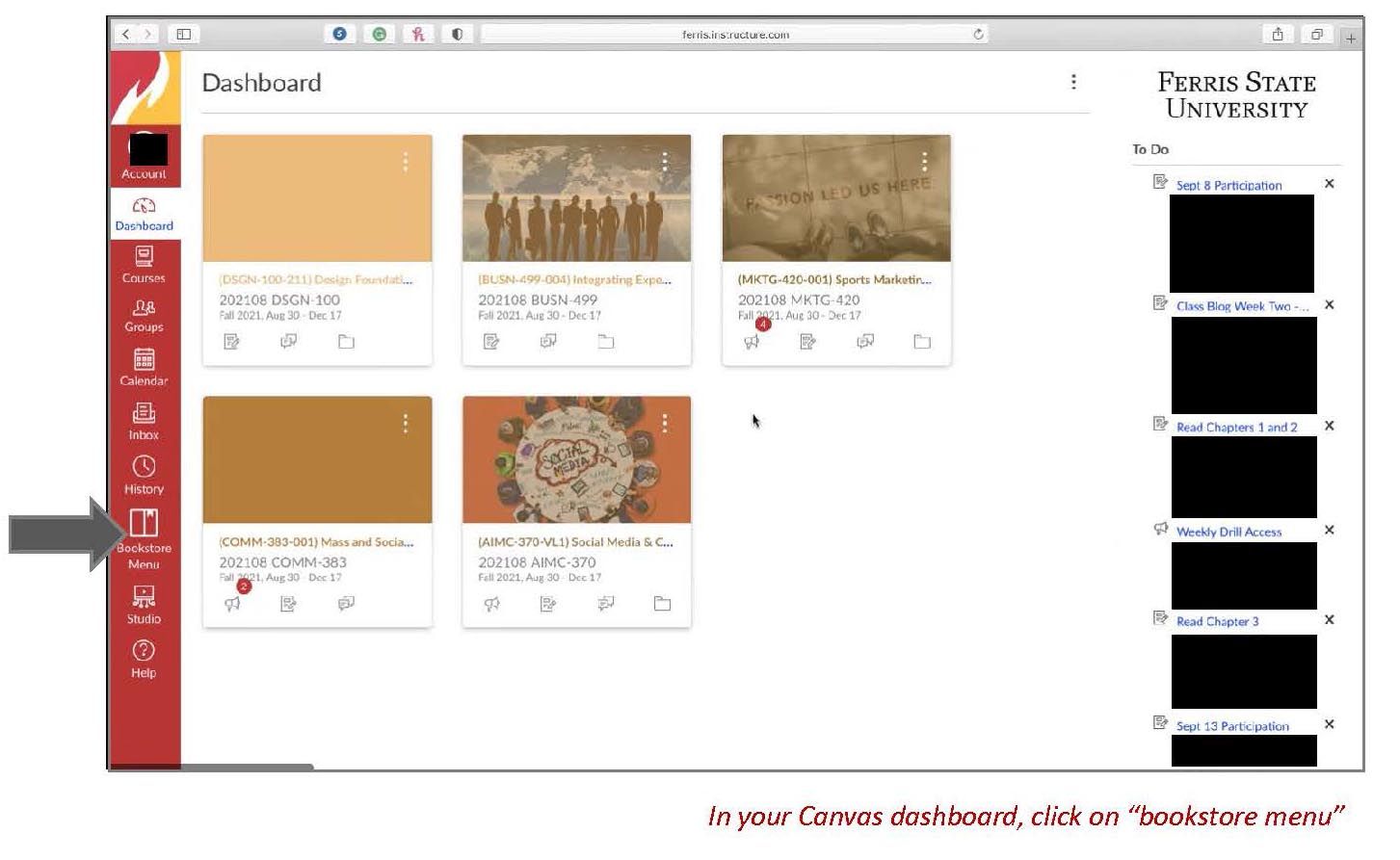This screenshot has width=1400, height=860.
Task: Dismiss Read Chapters 1 and 2 to-do
Action: [1330, 426]
